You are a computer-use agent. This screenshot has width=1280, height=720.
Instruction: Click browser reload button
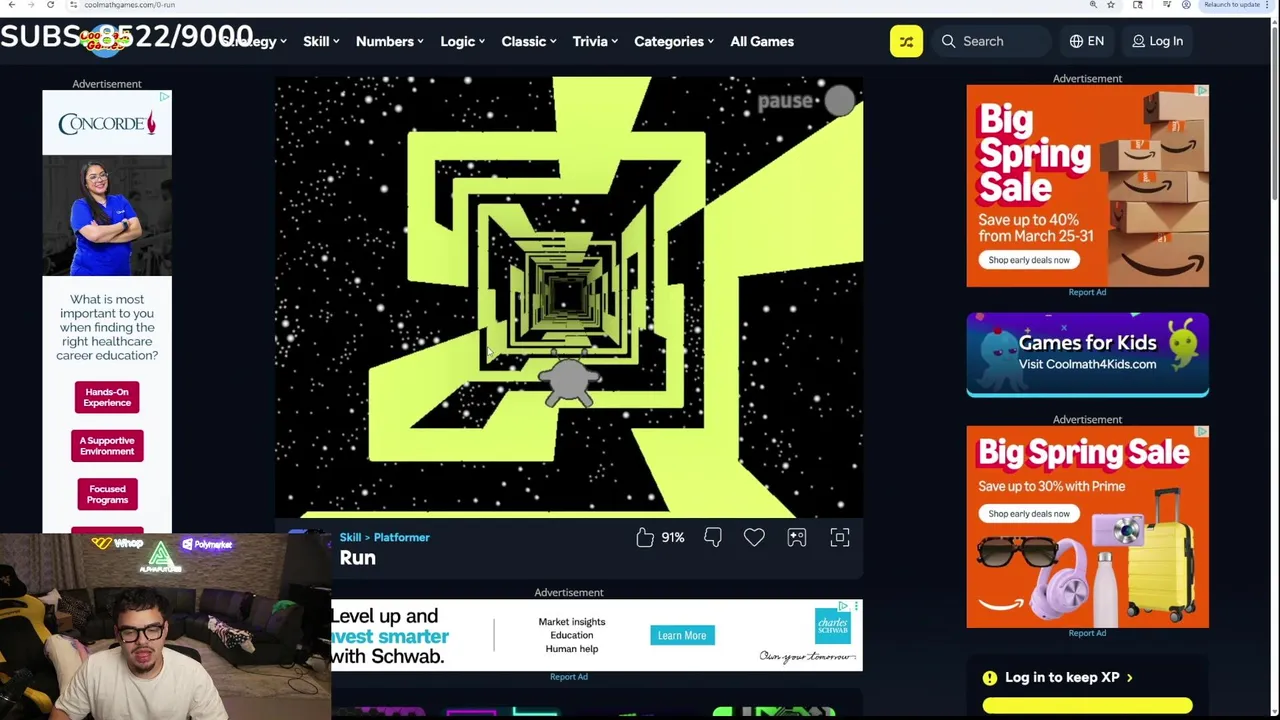pos(50,5)
